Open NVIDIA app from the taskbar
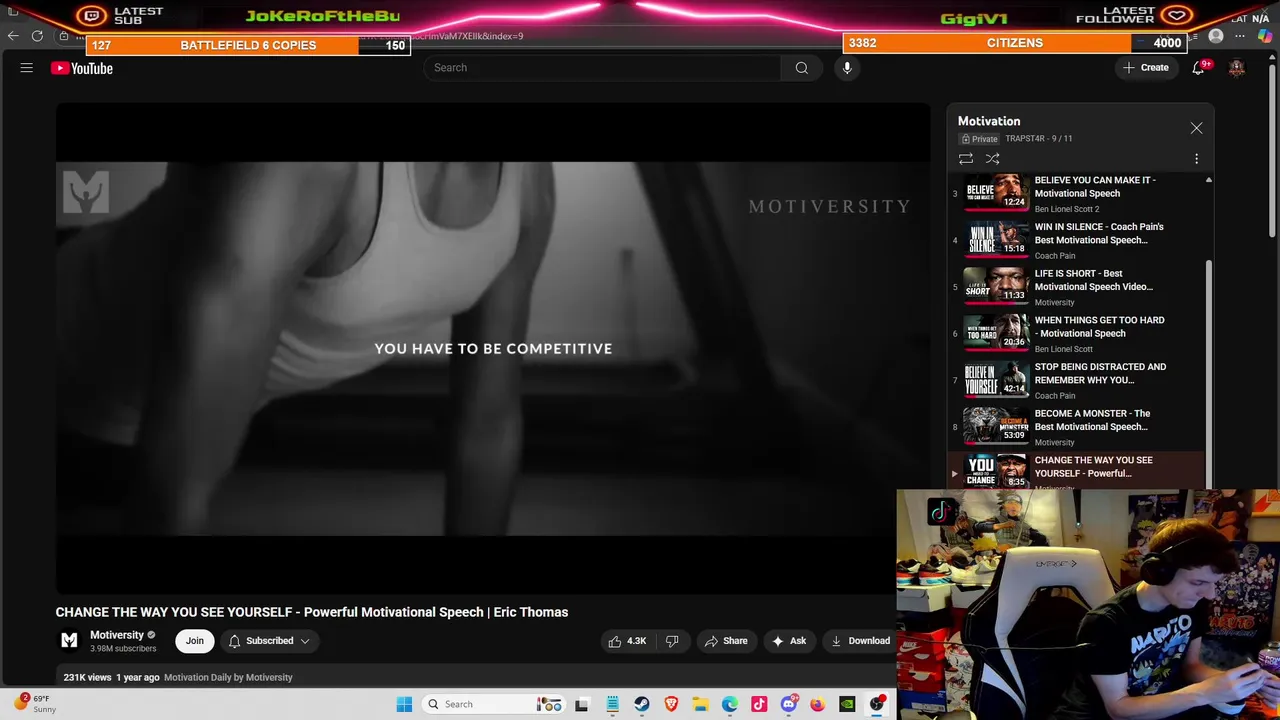Screen dimensions: 1280x720 click(848, 704)
